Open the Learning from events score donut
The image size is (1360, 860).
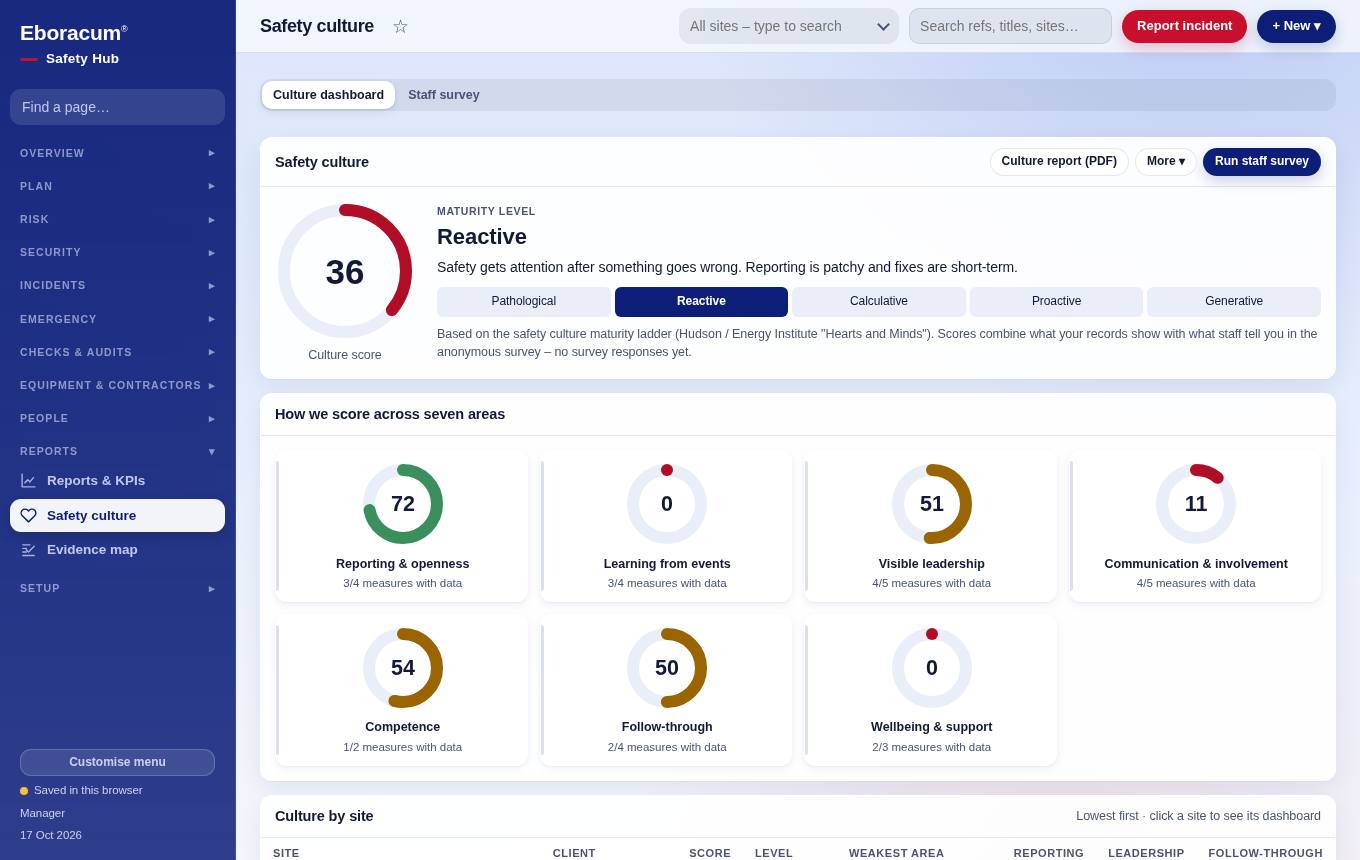(667, 504)
